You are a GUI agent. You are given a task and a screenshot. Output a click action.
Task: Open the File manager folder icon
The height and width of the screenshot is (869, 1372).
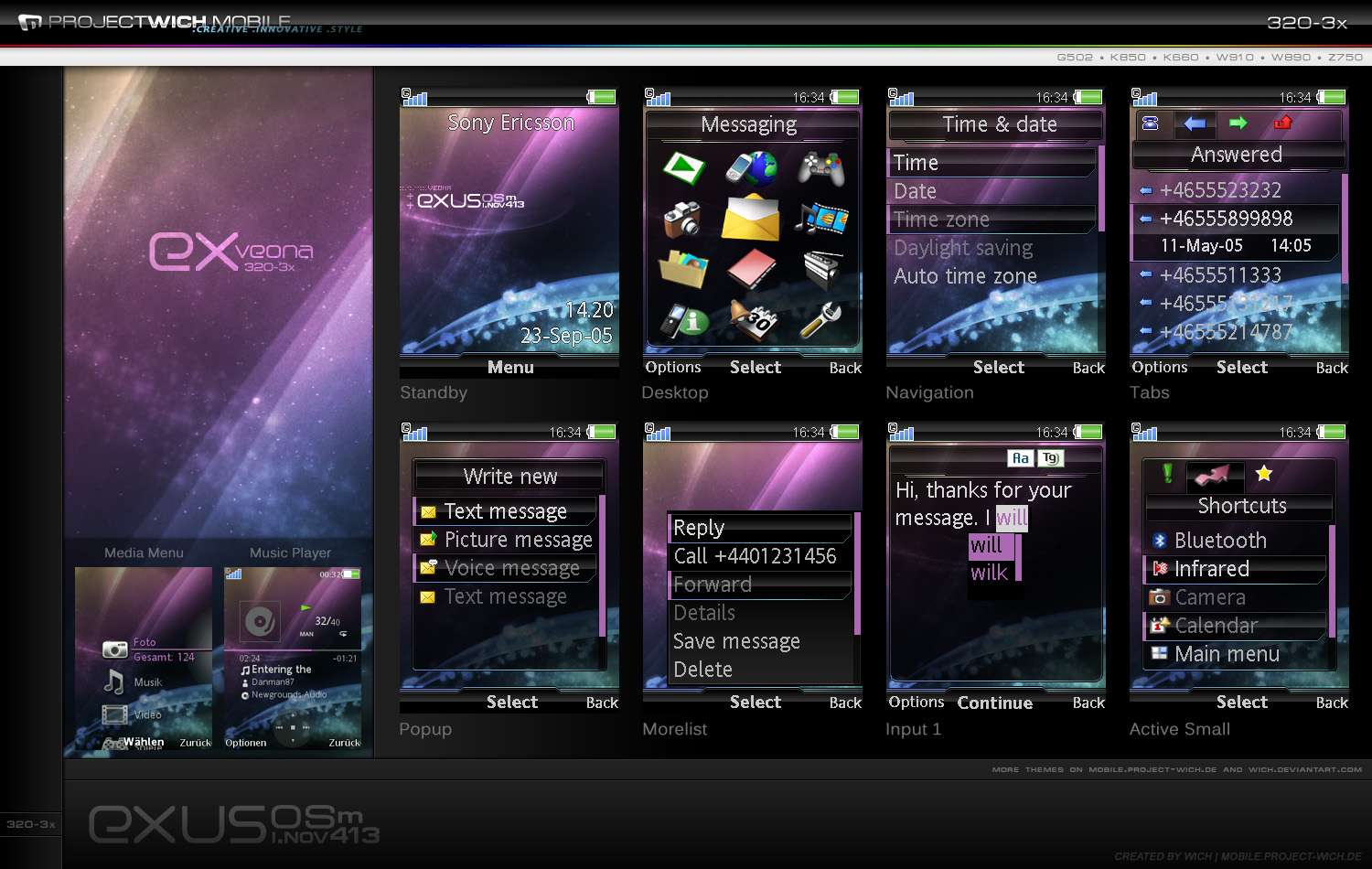tap(682, 269)
